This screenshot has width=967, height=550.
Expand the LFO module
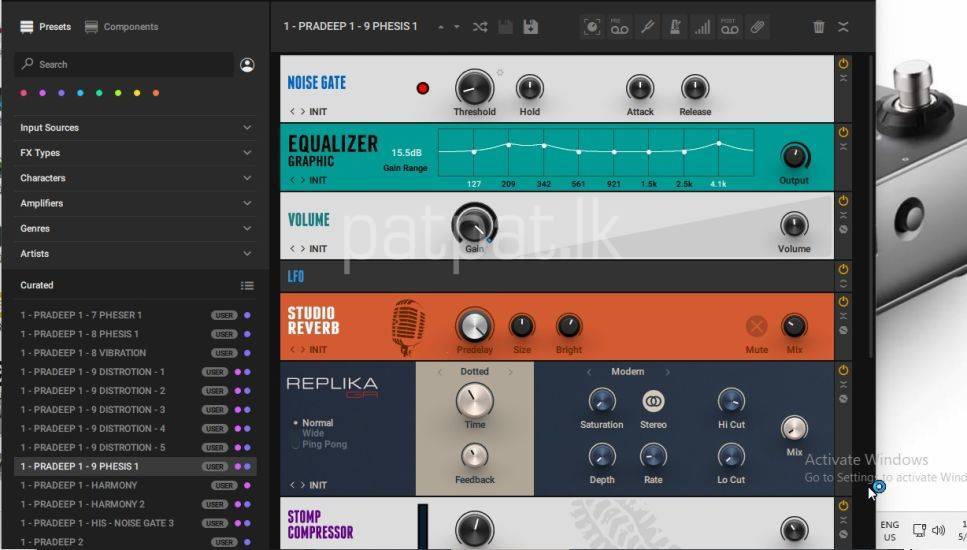[843, 284]
